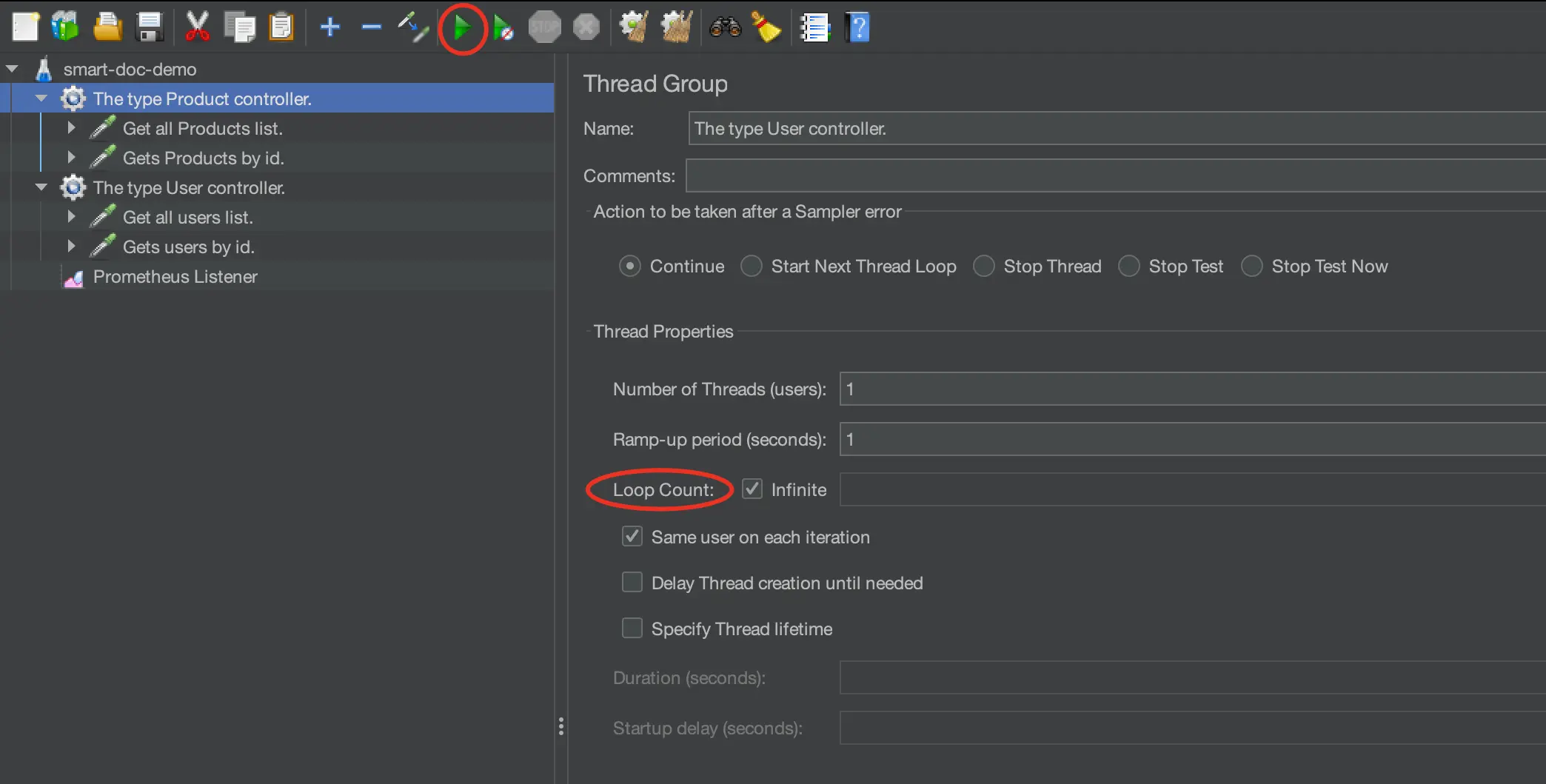The height and width of the screenshot is (784, 1546).
Task: Select The type User controller tree item
Action: pyautogui.click(x=188, y=188)
